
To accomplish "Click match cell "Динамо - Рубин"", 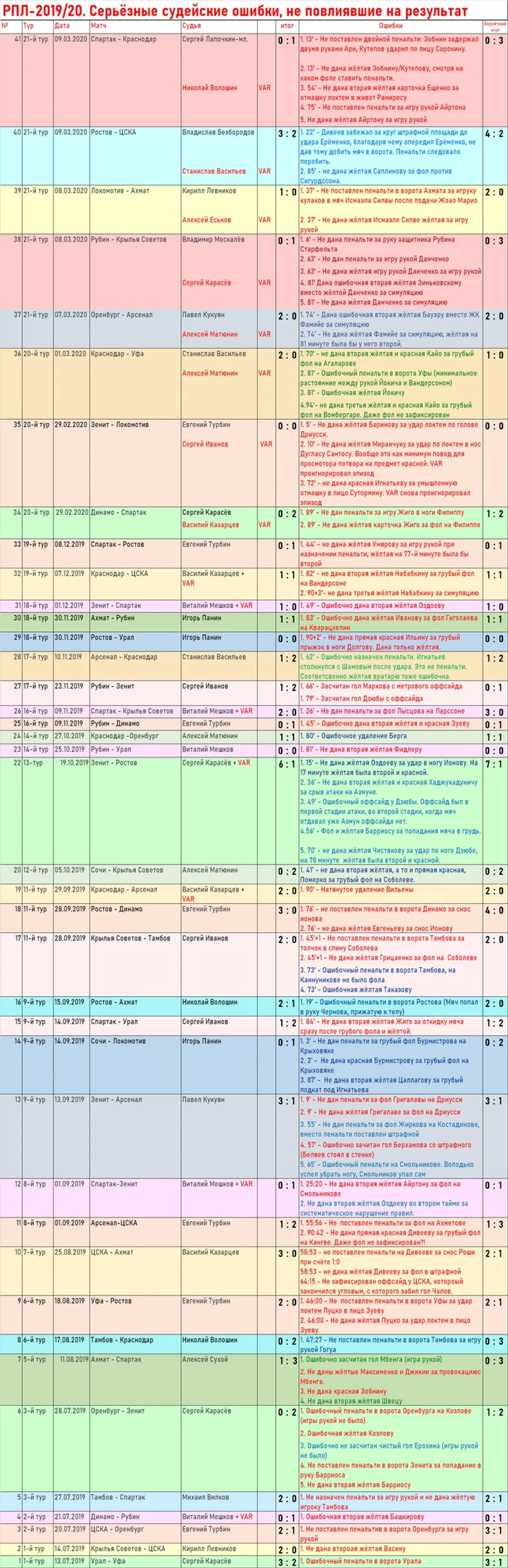I will (x=115, y=1517).
